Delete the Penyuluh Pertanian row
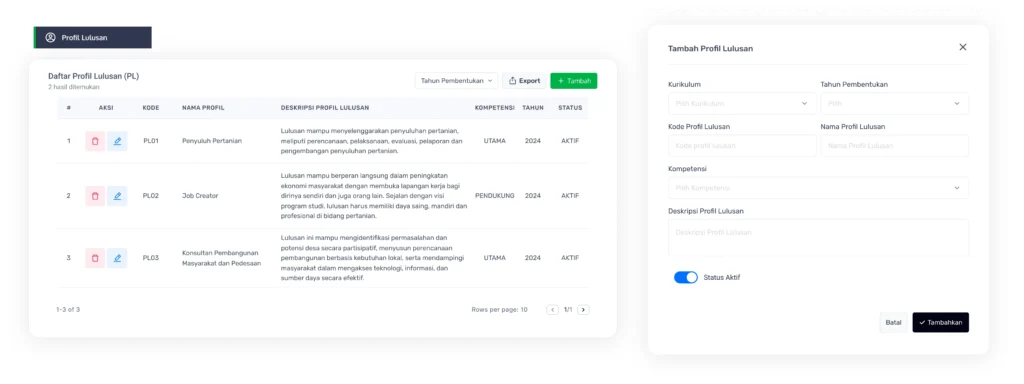Screen dimensions: 1024x384 point(95,141)
